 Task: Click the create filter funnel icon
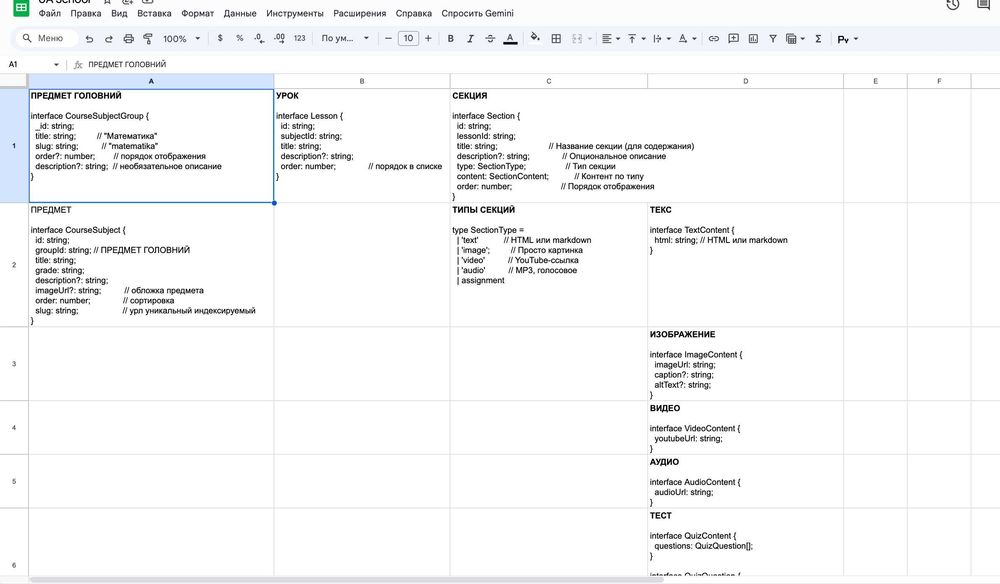[x=773, y=39]
